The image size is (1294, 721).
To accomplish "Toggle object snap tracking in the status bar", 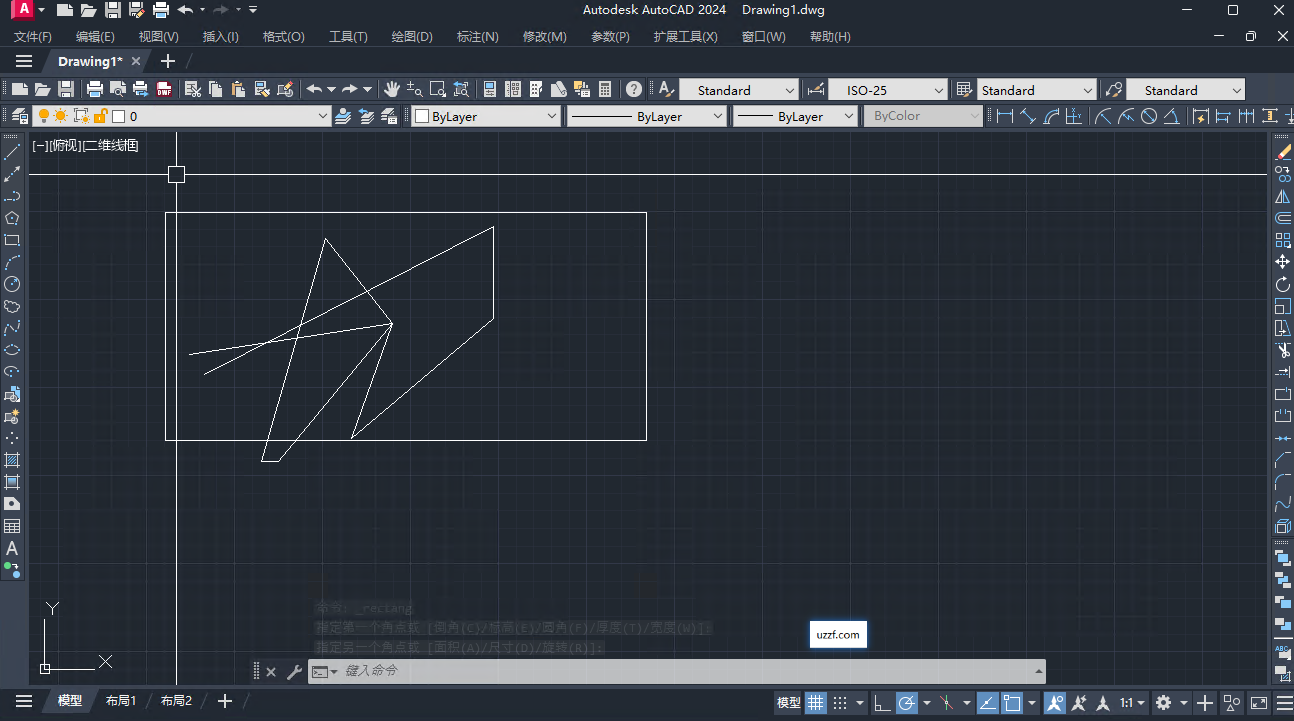I will 987,700.
